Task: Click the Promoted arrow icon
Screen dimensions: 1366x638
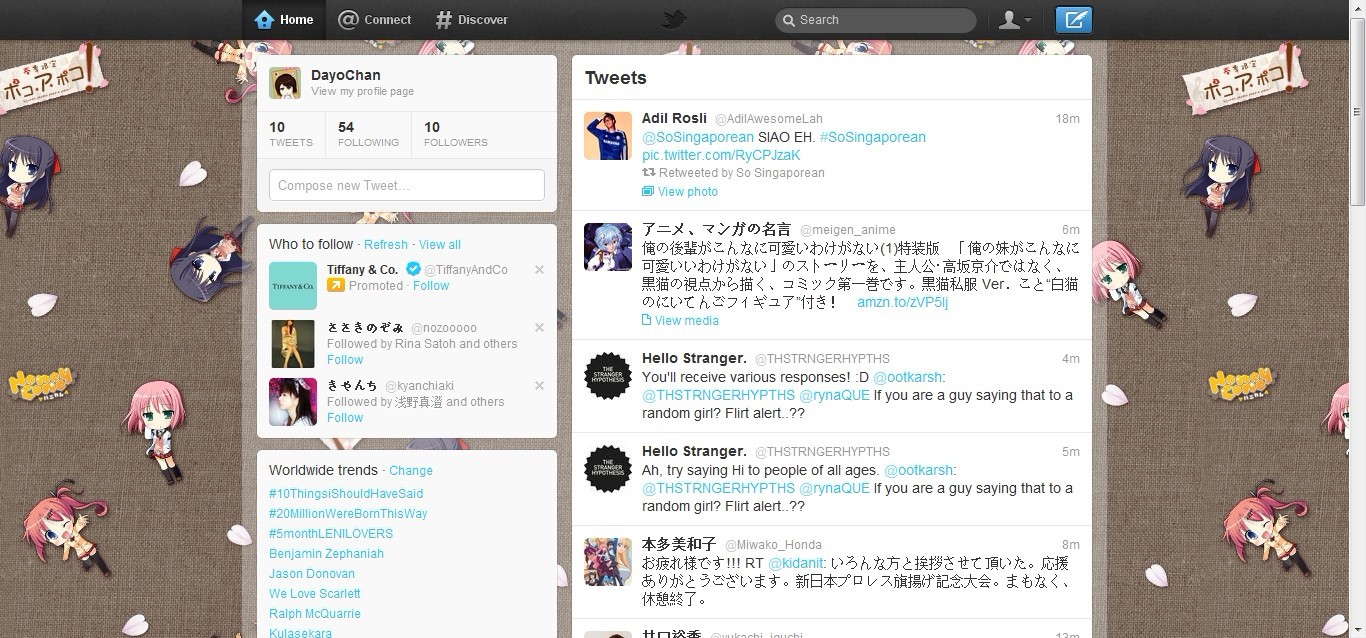Action: [335, 285]
